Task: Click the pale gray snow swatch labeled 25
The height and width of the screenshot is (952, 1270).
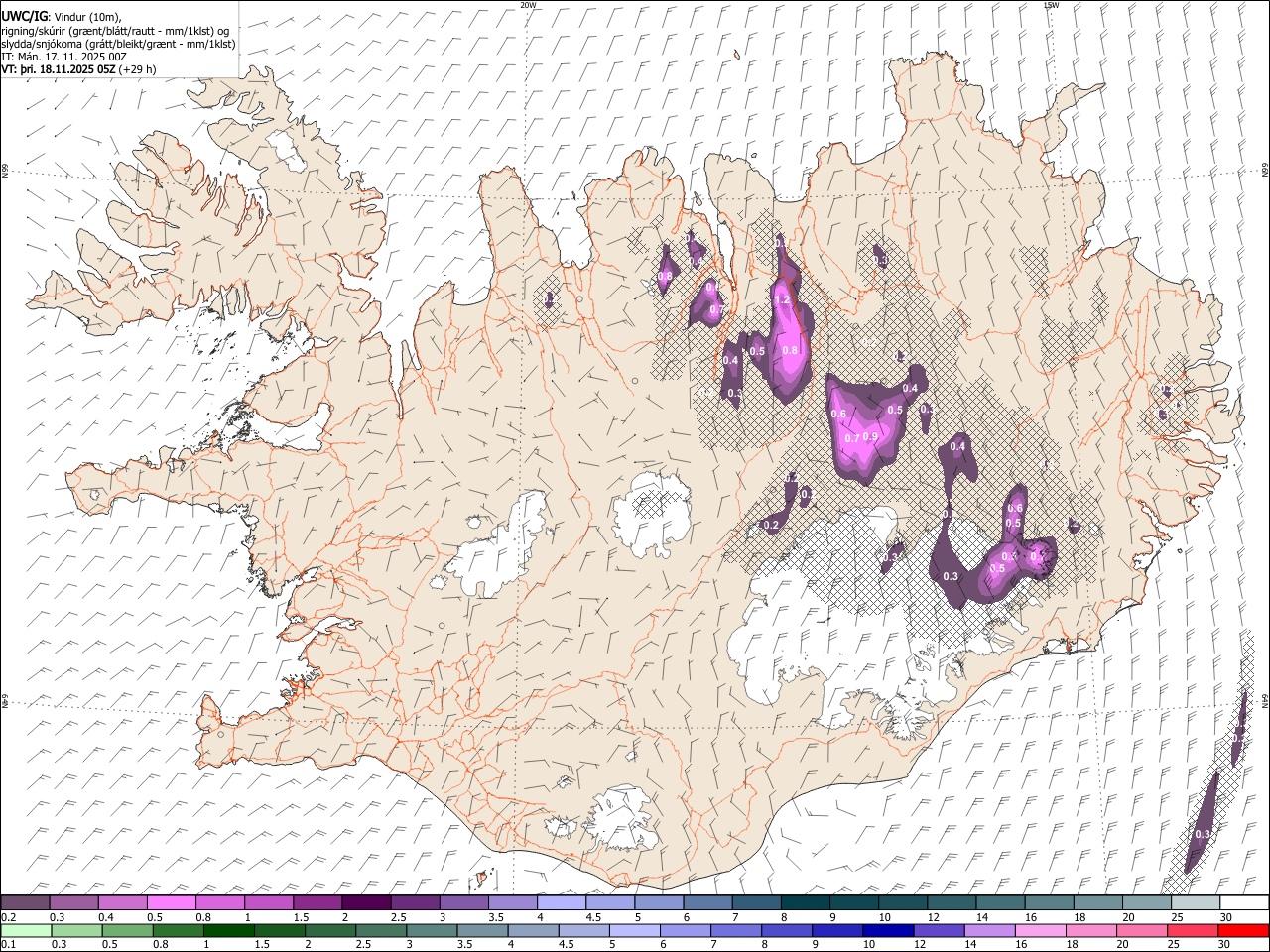Action: (x=1194, y=902)
